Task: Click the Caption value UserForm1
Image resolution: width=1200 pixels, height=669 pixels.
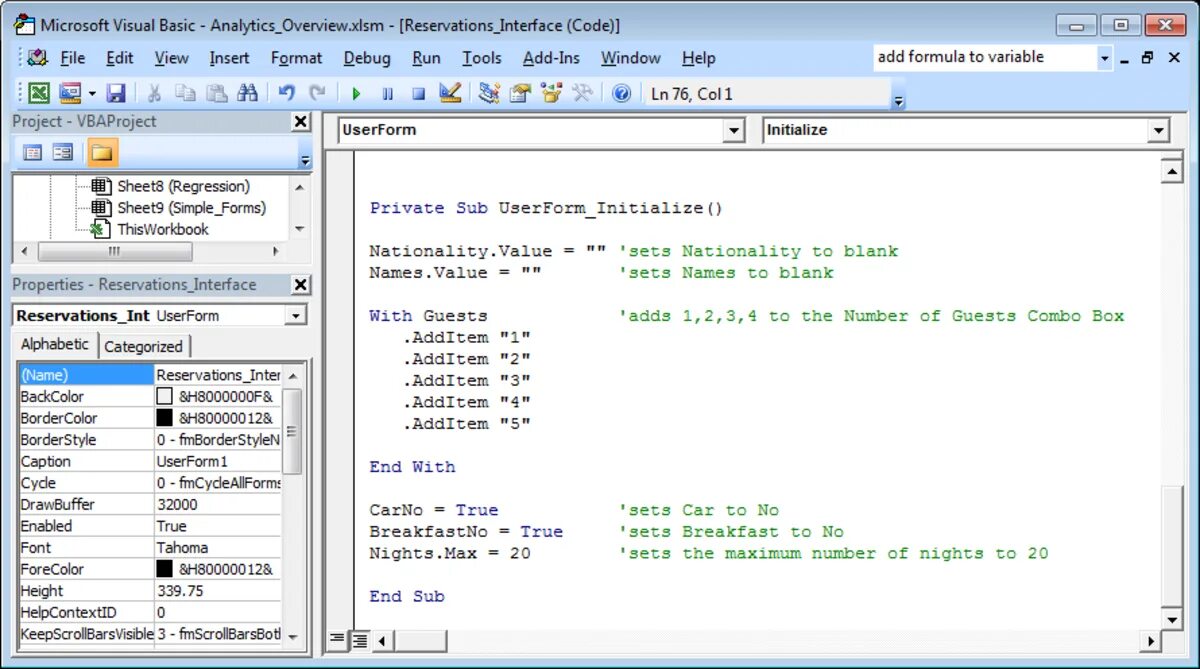Action: coord(192,462)
